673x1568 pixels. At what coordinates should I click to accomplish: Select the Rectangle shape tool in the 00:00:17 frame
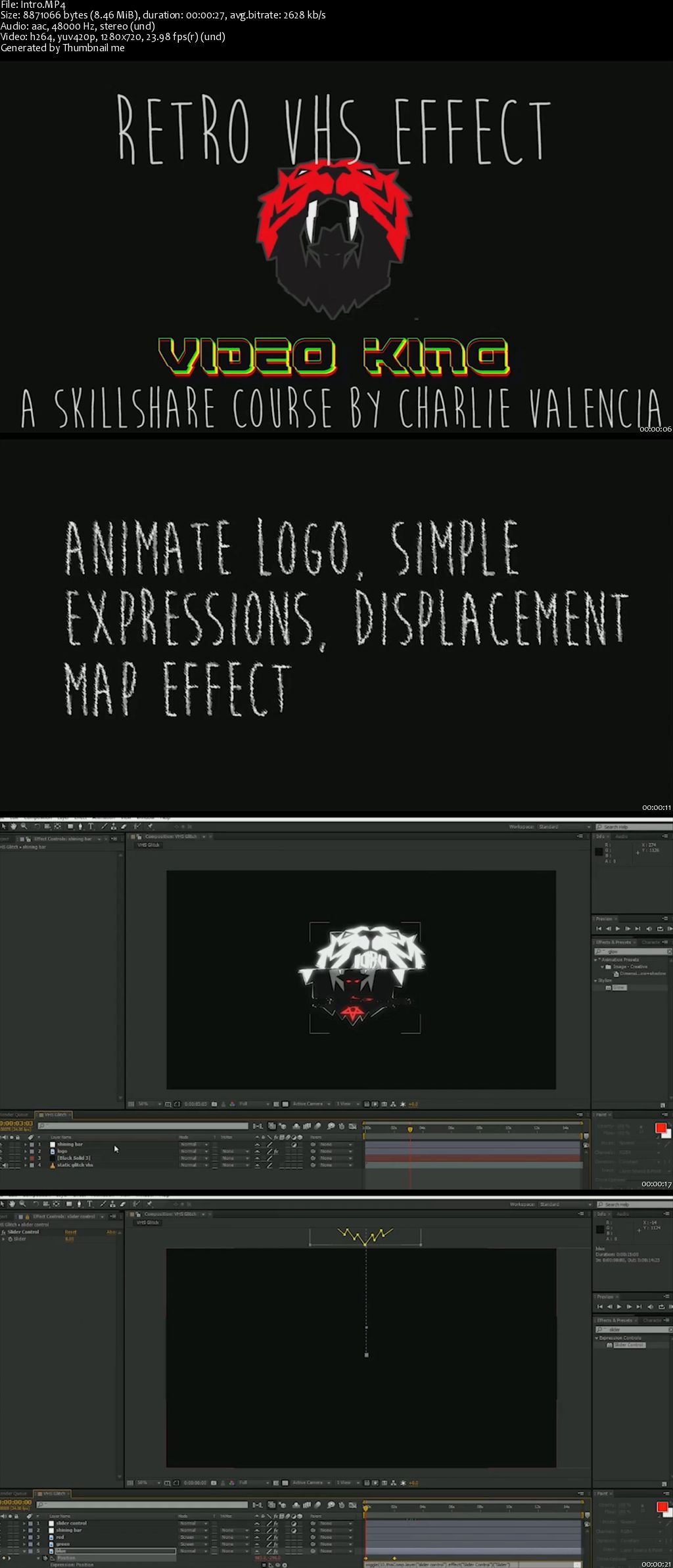[70, 826]
